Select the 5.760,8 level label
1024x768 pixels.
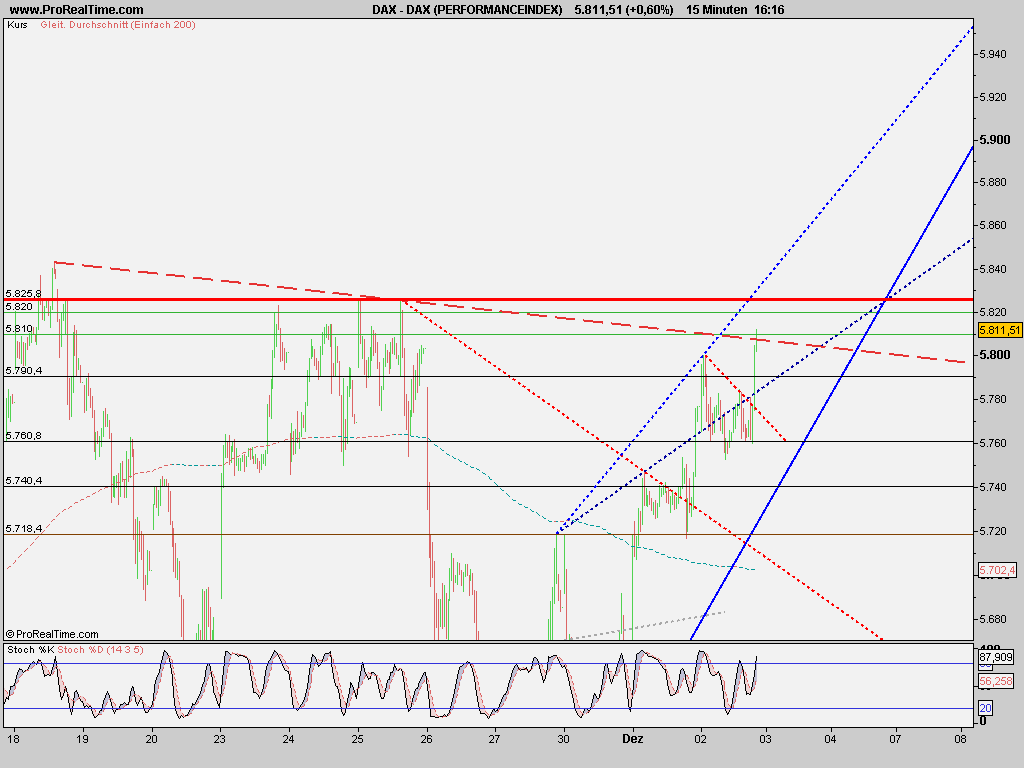pyautogui.click(x=24, y=436)
